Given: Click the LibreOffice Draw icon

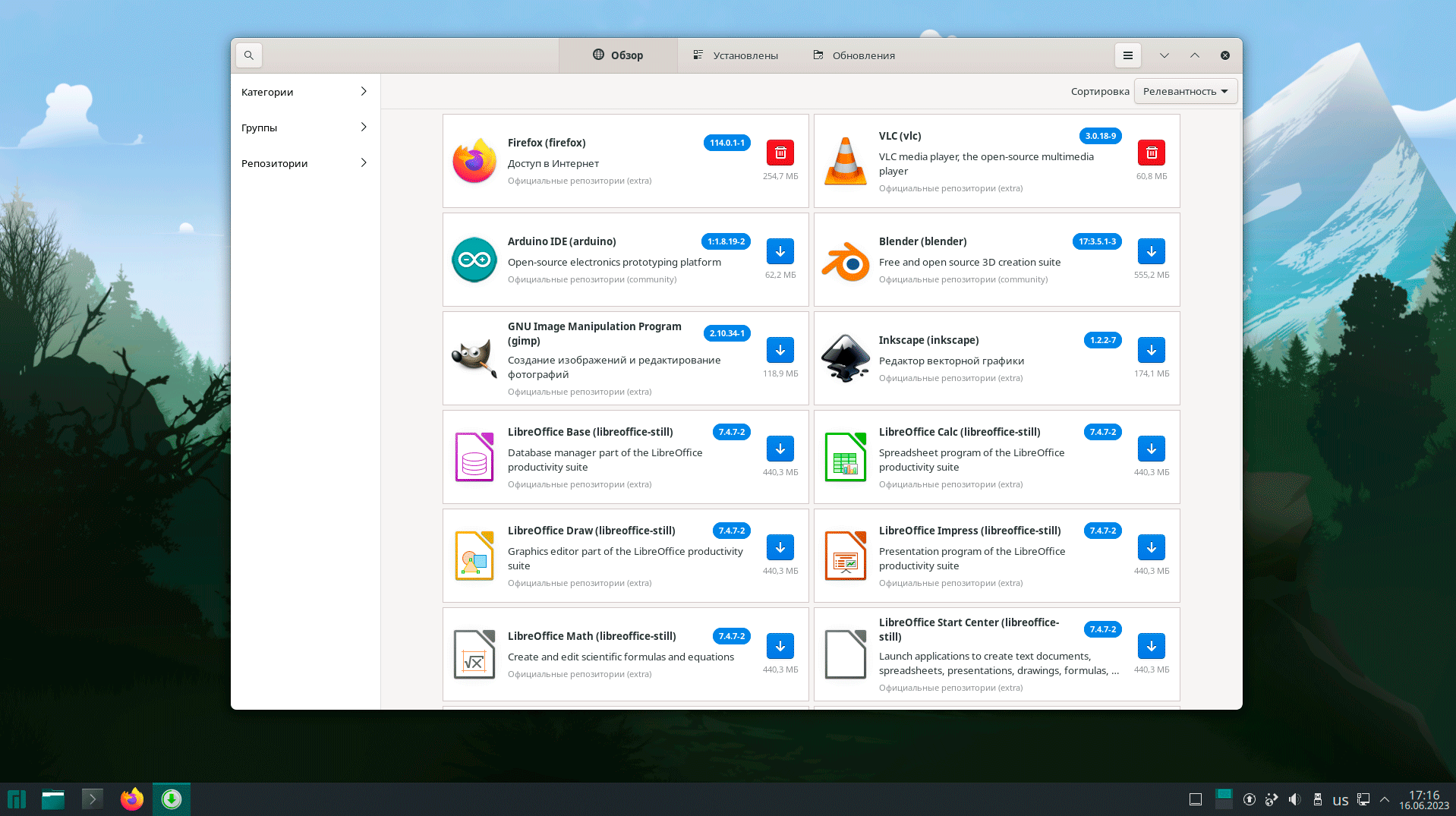Looking at the screenshot, I should coord(474,556).
